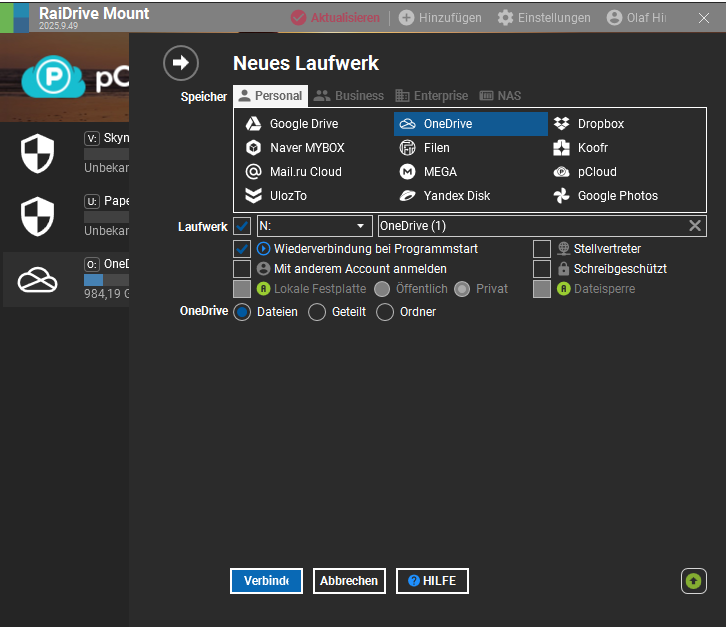Click the pCloud logo banner in sidebar
Image resolution: width=726 pixels, height=627 pixels.
click(64, 77)
